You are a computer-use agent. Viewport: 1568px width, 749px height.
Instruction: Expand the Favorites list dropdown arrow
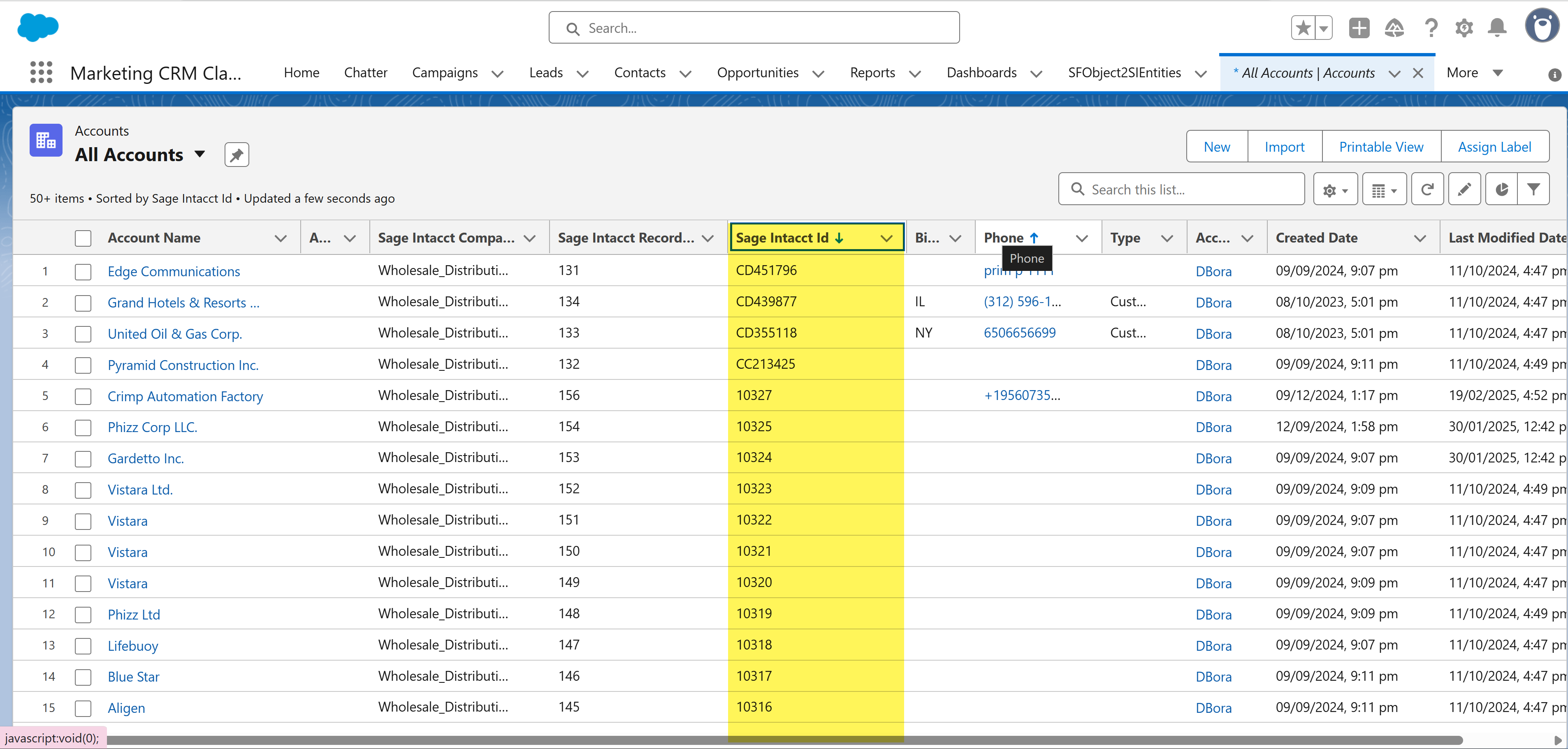coord(1323,28)
